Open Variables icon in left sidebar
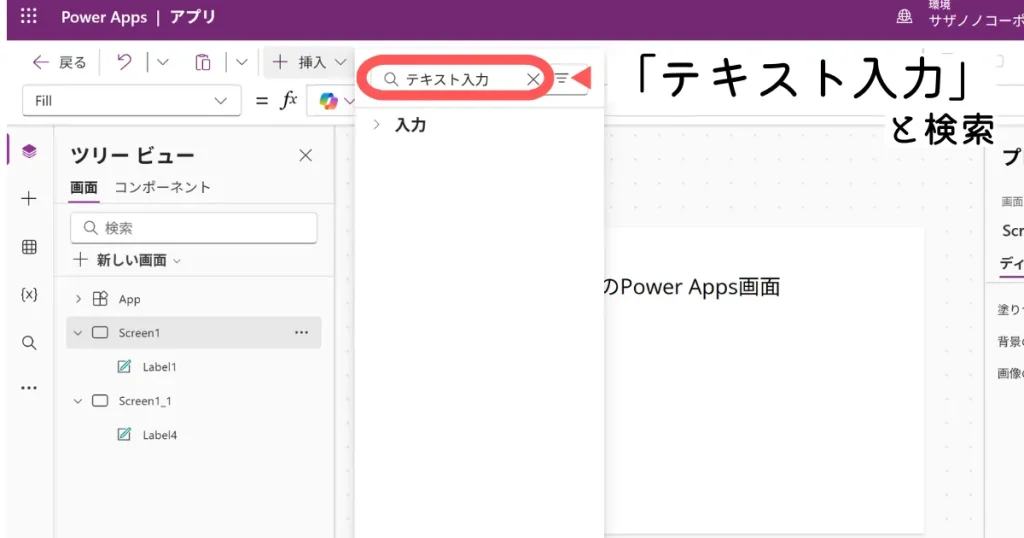This screenshot has height=538, width=1024. click(x=29, y=294)
